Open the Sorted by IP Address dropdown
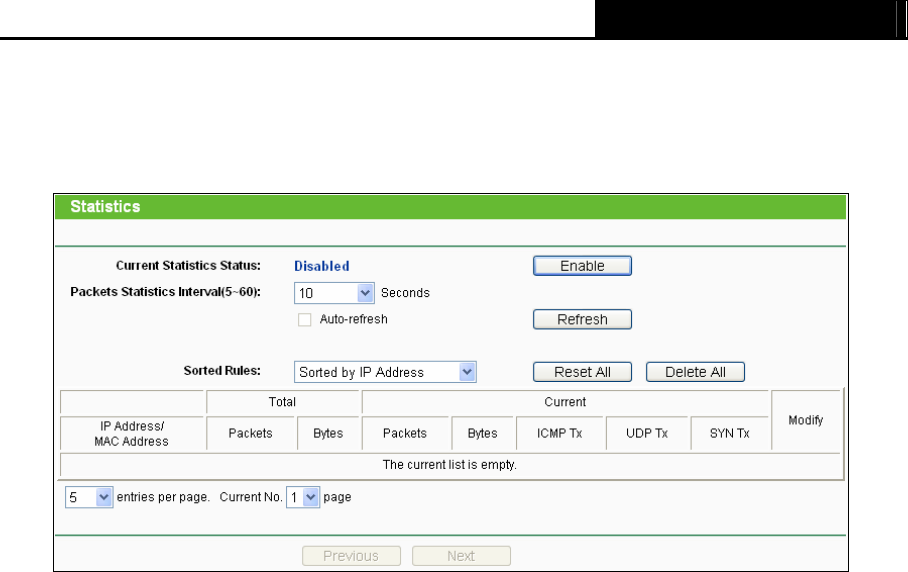Viewport: 908px width, 572px height. point(385,372)
